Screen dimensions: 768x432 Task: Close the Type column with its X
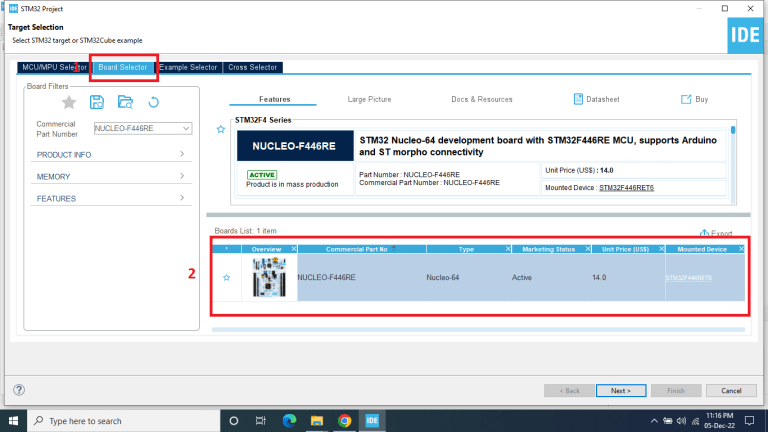508,249
